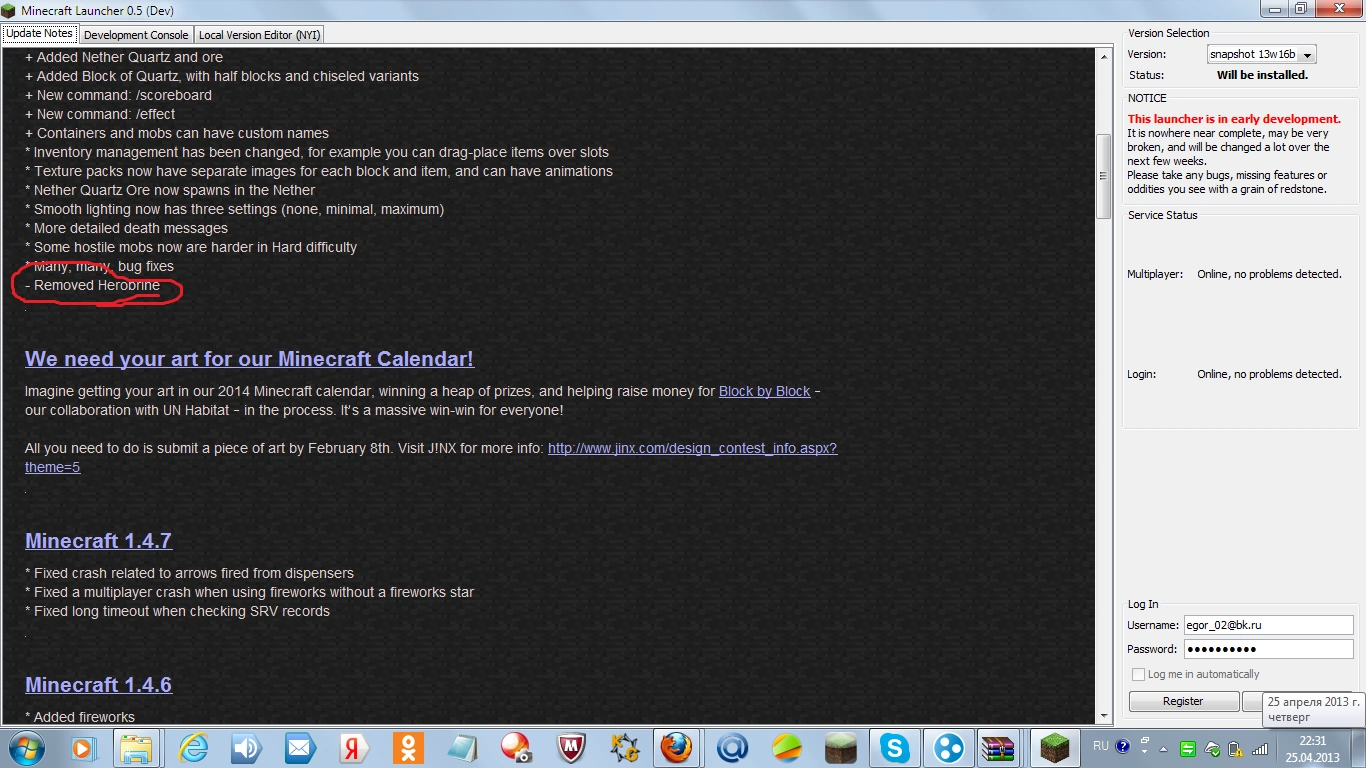Click 'Fixed long timeout when checking SRV records'
The image size is (1366, 768).
click(177, 611)
